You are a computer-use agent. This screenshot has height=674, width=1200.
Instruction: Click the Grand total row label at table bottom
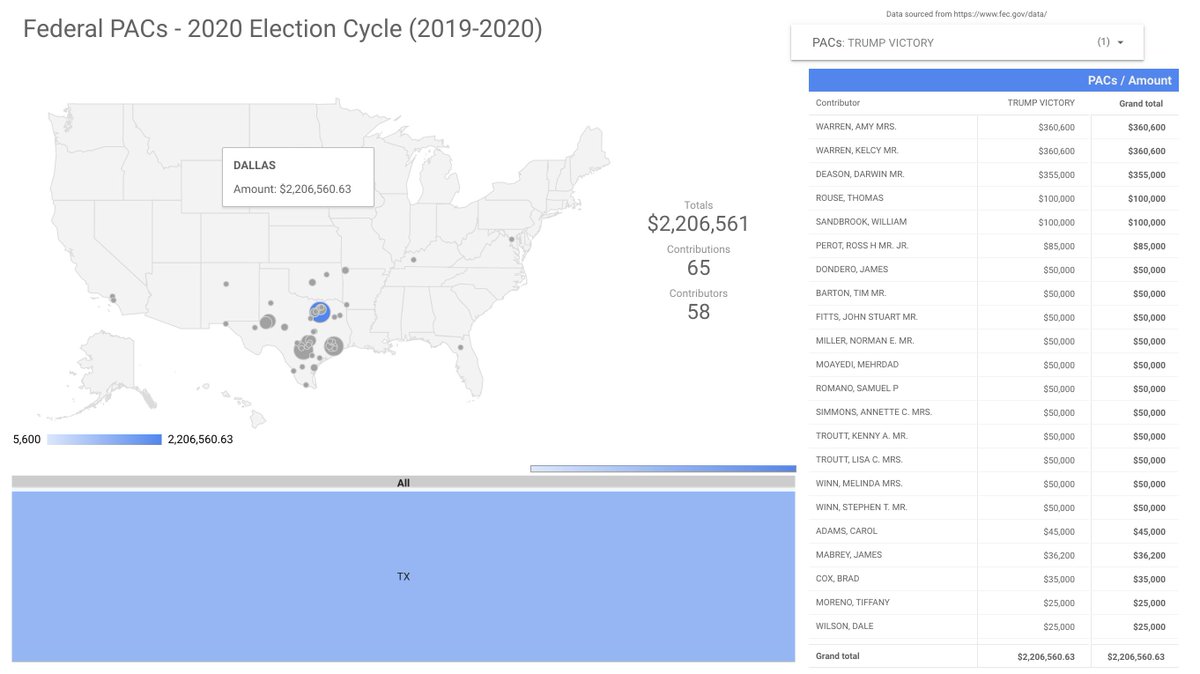pos(838,657)
